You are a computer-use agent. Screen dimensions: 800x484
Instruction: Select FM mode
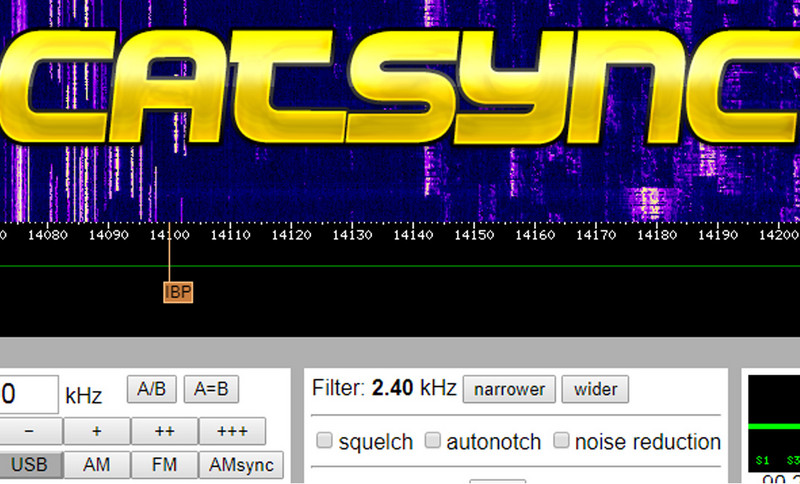click(164, 465)
